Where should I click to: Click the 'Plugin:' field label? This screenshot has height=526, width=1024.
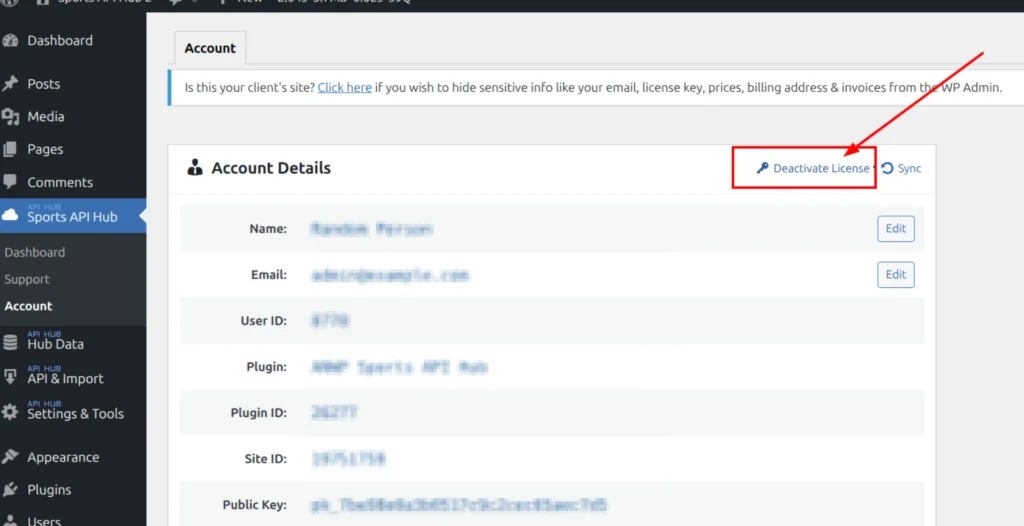[266, 367]
